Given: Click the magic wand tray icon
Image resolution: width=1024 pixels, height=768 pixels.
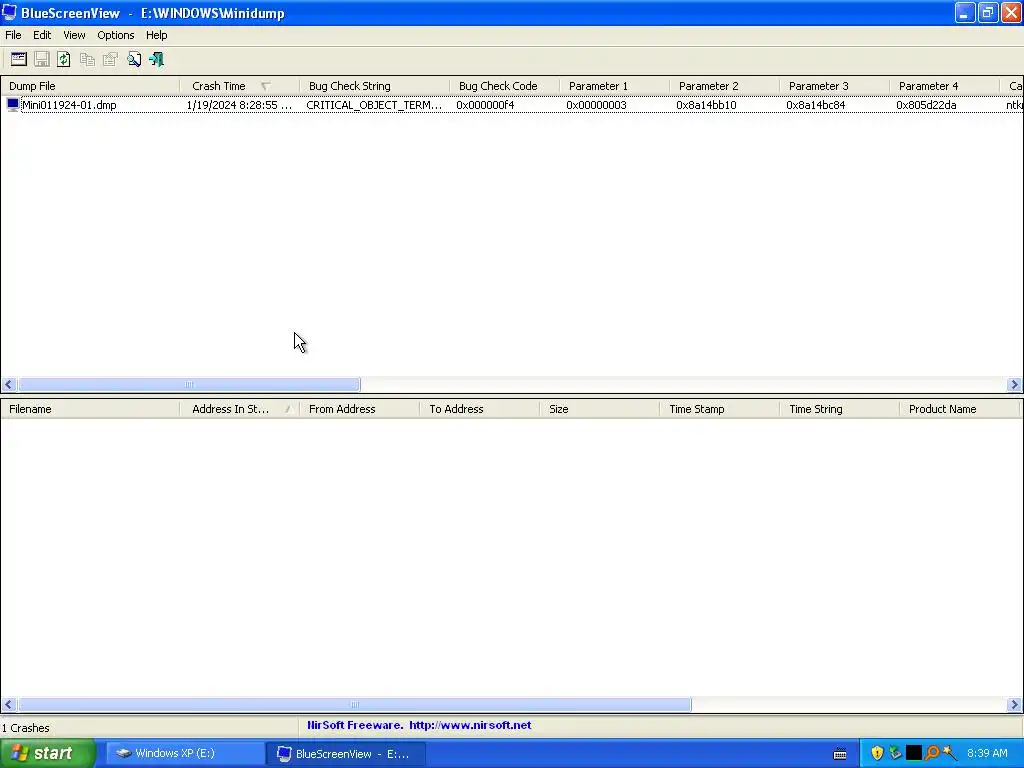Looking at the screenshot, I should click(950, 753).
